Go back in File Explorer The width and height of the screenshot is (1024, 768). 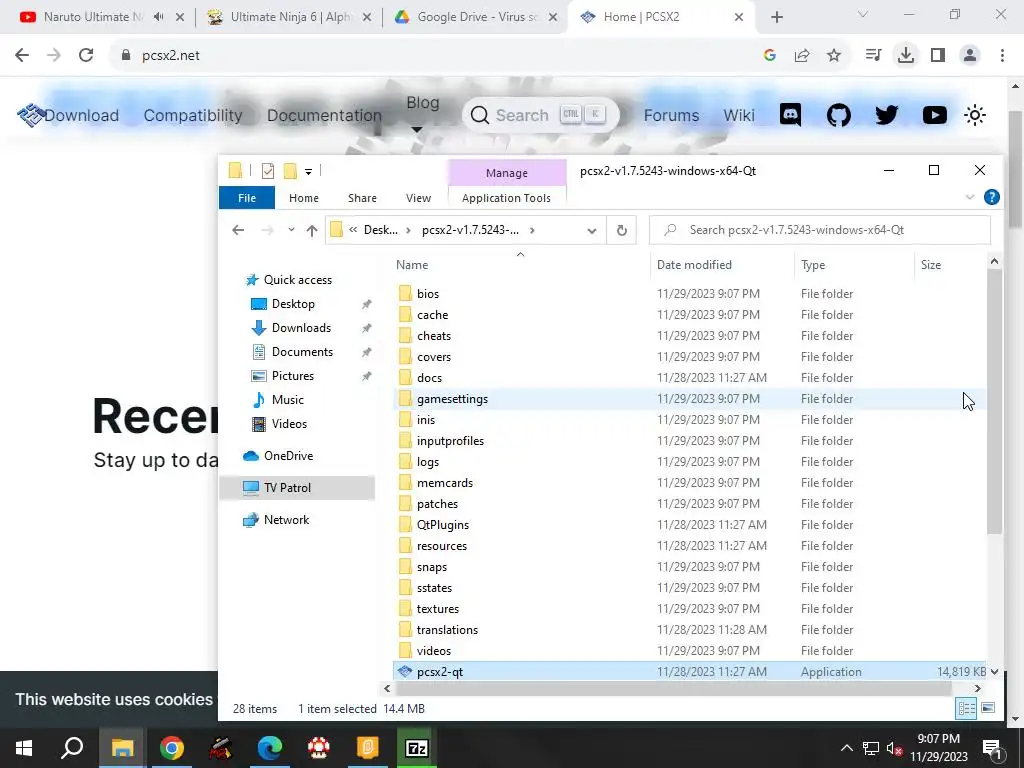coord(238,230)
